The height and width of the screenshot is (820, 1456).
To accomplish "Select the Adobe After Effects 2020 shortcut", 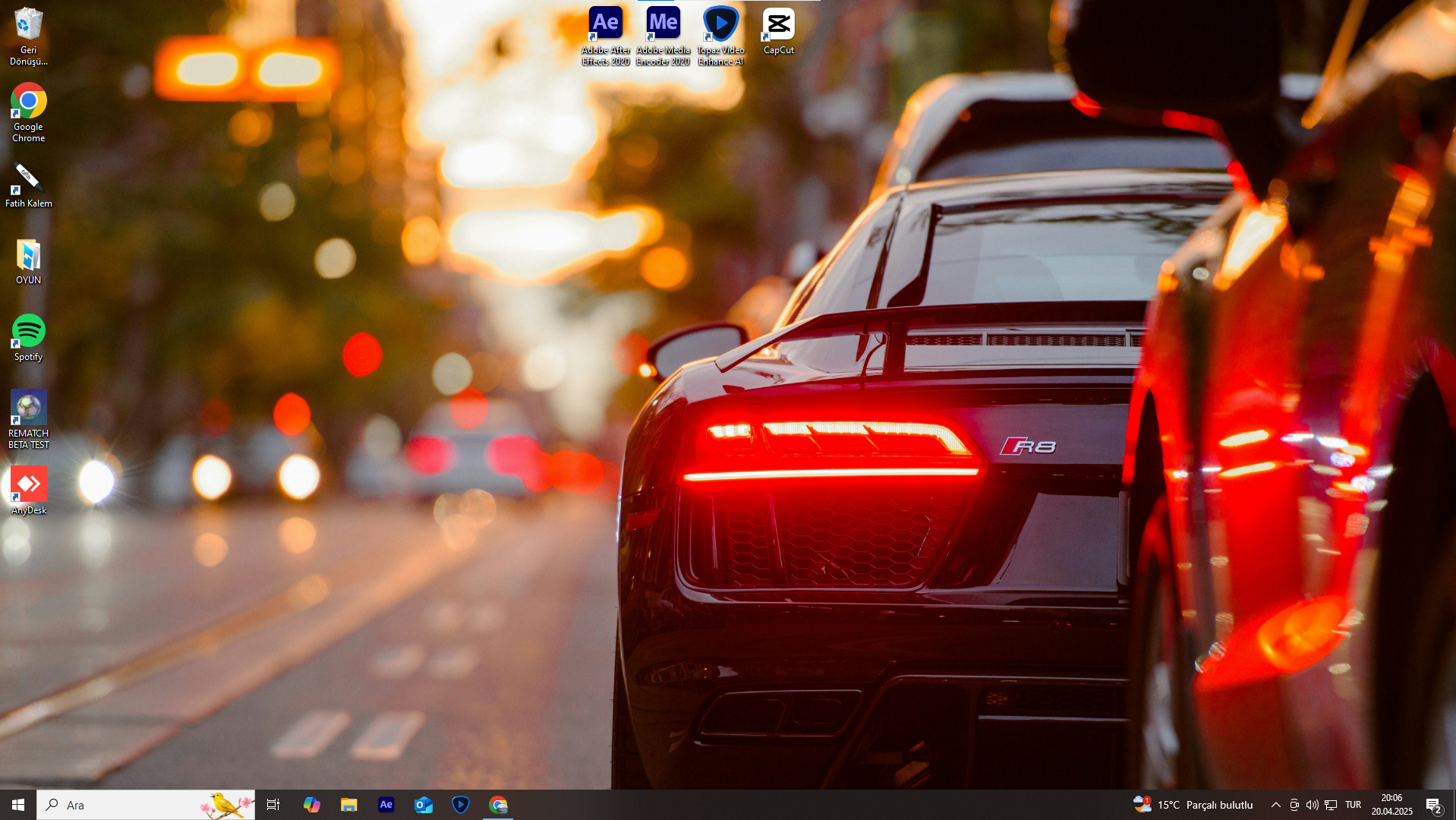I will pos(605,36).
